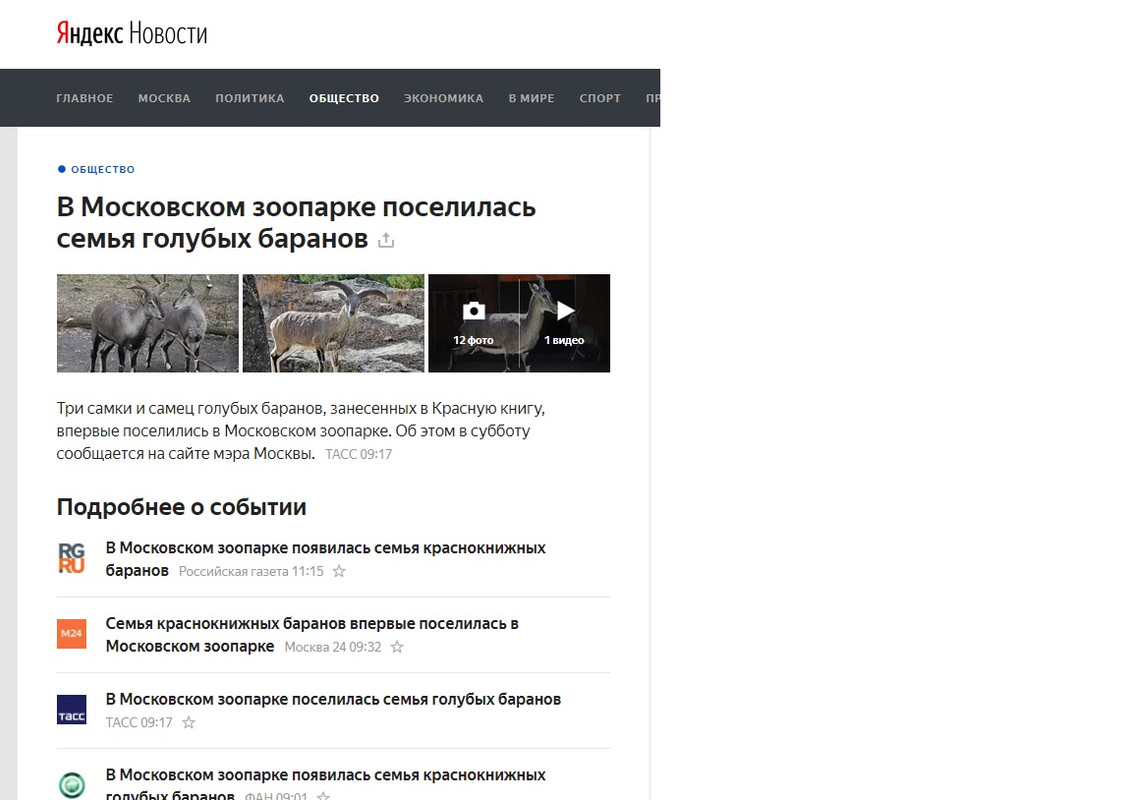Click the Подробнее о событии heading
This screenshot has width=1132, height=800.
tap(181, 507)
